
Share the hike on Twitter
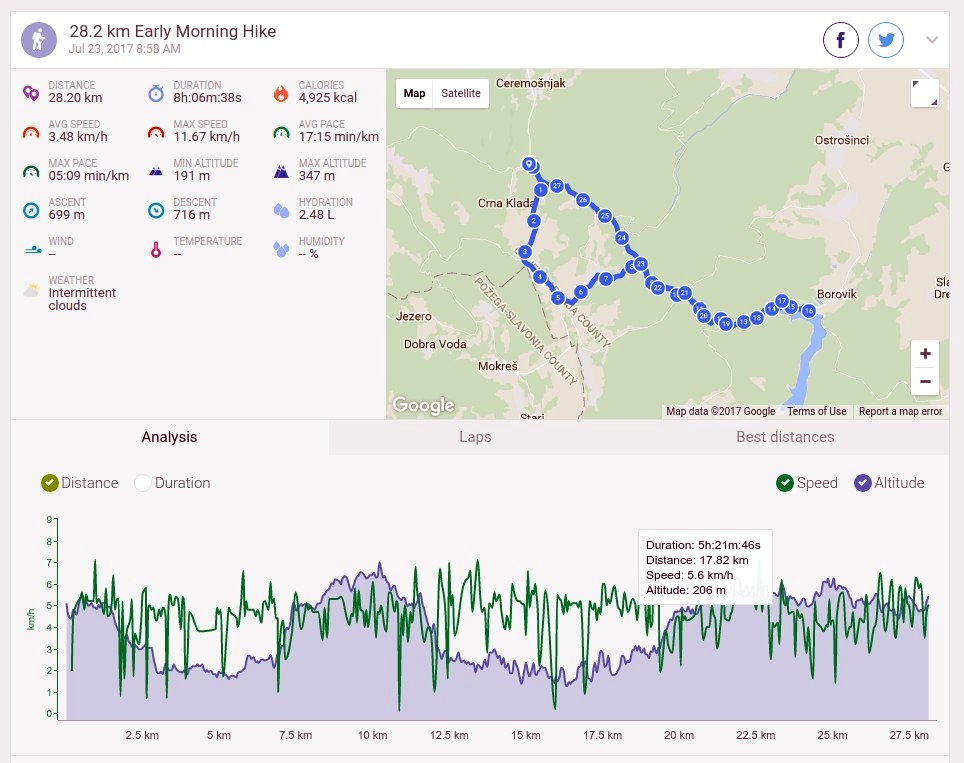[886, 40]
